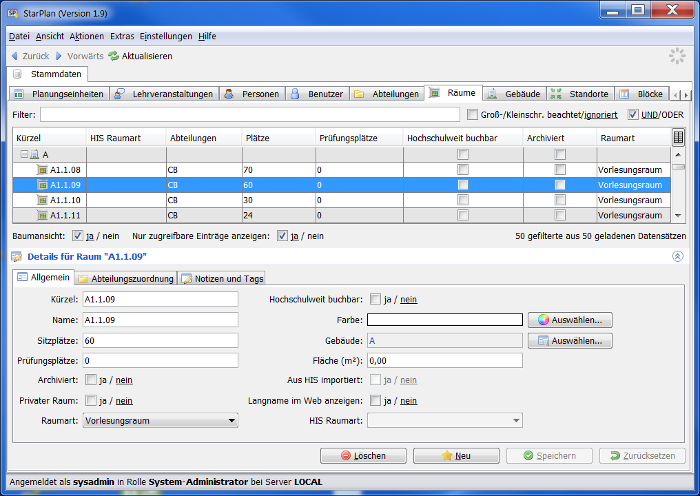The image size is (700, 496).
Task: Click the Vorwärts forward arrow icon
Action: (58, 56)
